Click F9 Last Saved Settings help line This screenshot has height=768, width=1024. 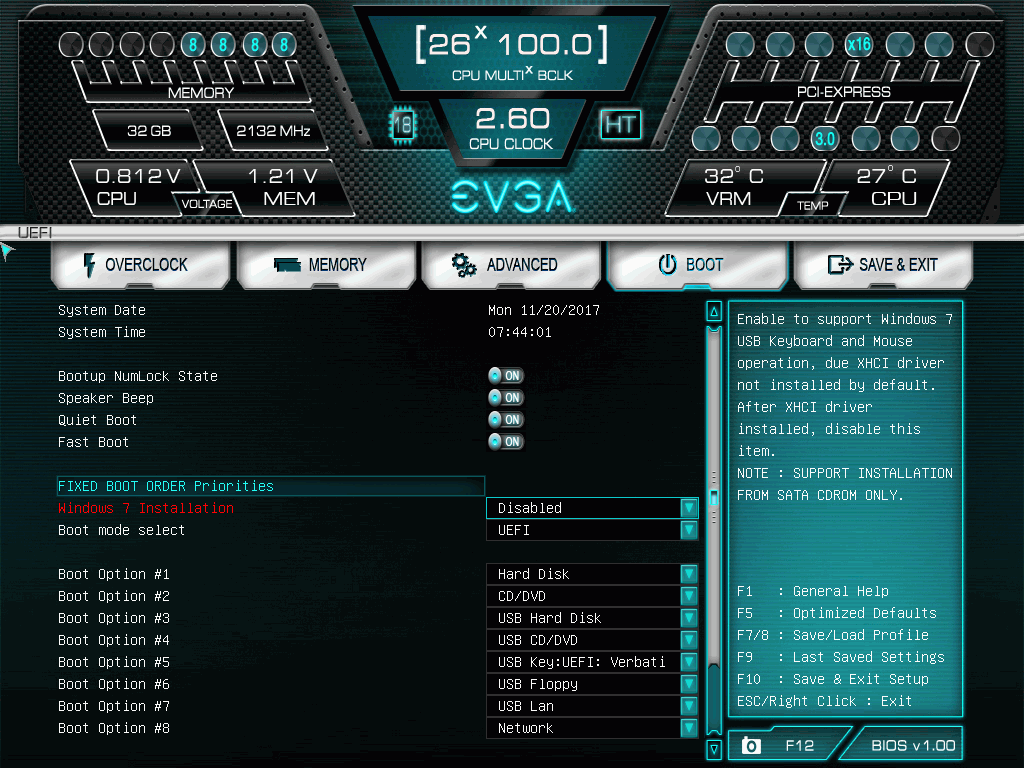(840, 657)
